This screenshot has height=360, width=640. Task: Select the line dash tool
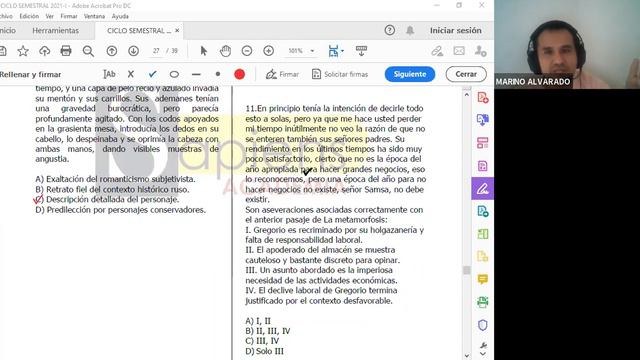pyautogui.click(x=196, y=75)
